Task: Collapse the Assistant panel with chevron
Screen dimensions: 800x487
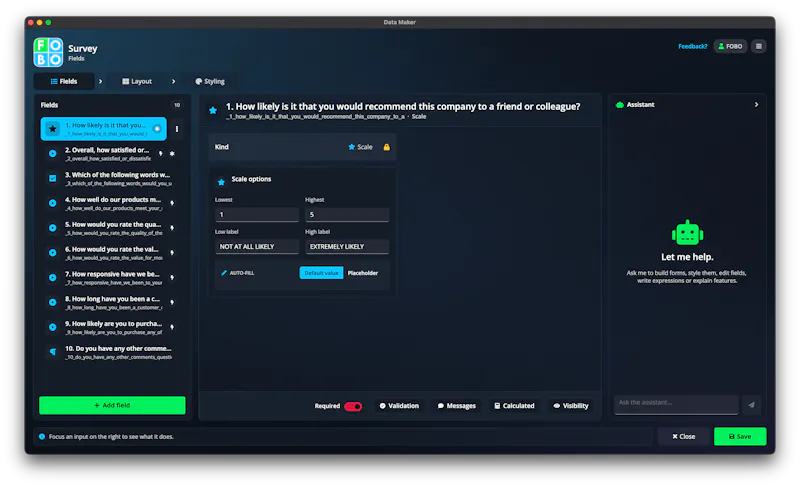Action: click(756, 105)
